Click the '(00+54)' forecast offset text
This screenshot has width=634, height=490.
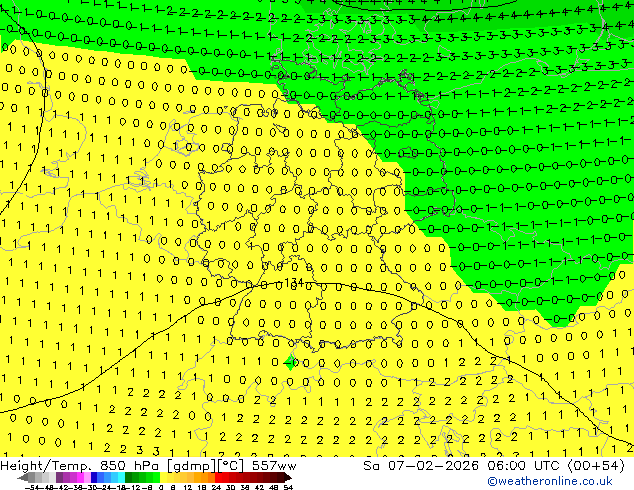point(597,466)
